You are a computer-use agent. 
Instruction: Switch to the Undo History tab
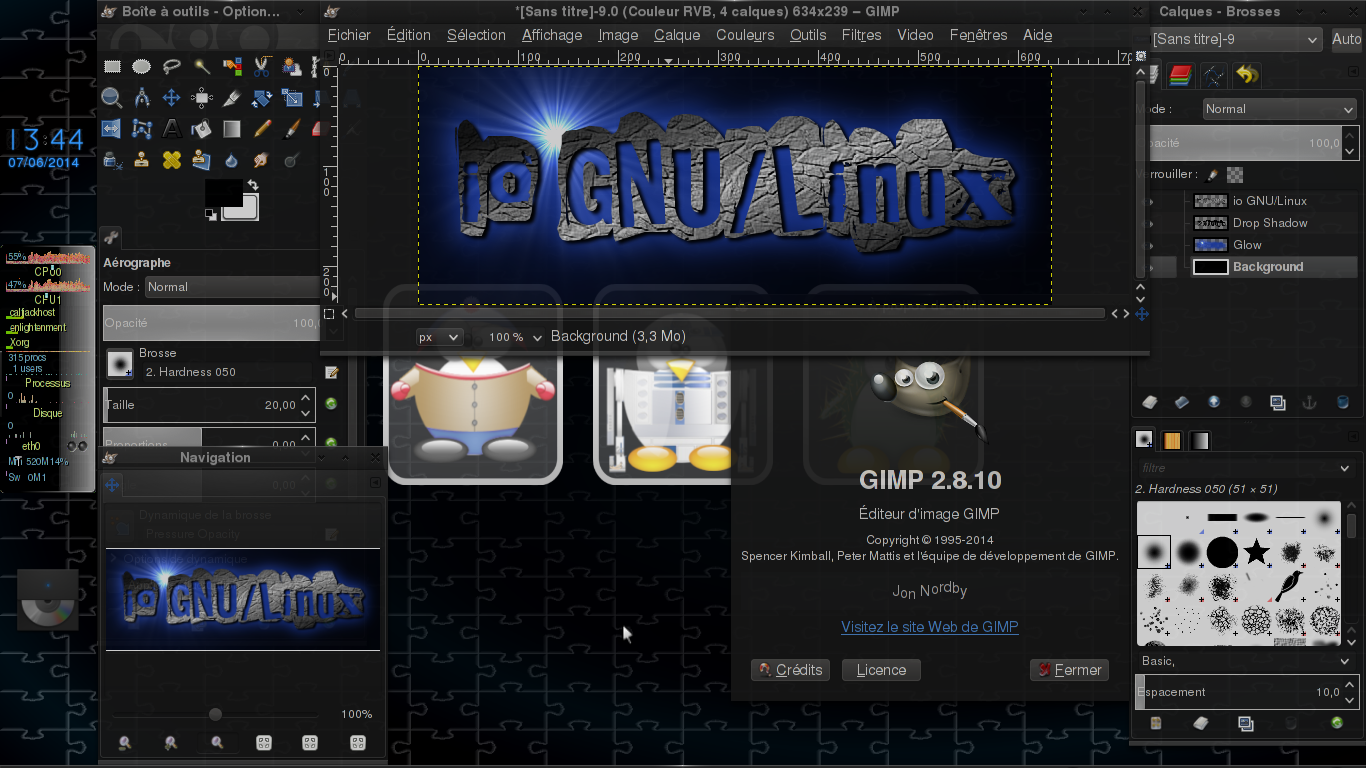point(1246,75)
